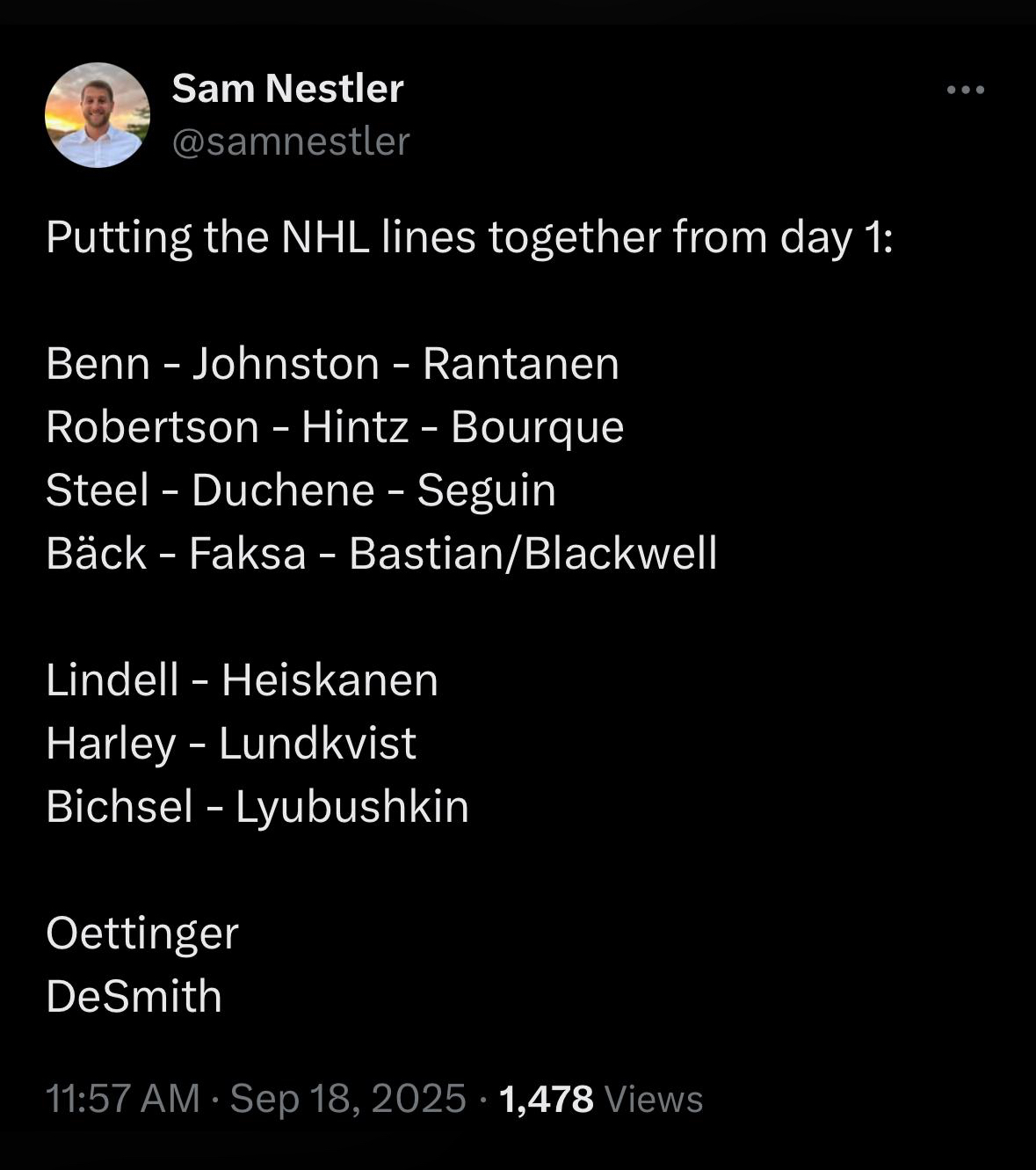
Task: Open the 1,478 Views count
Action: click(x=601, y=1099)
